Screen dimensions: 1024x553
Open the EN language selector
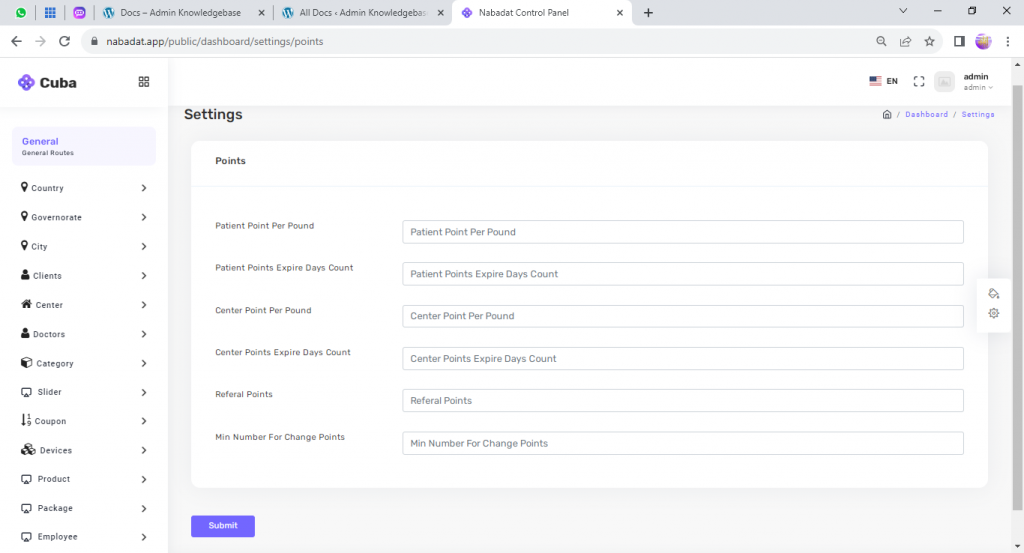tap(883, 81)
